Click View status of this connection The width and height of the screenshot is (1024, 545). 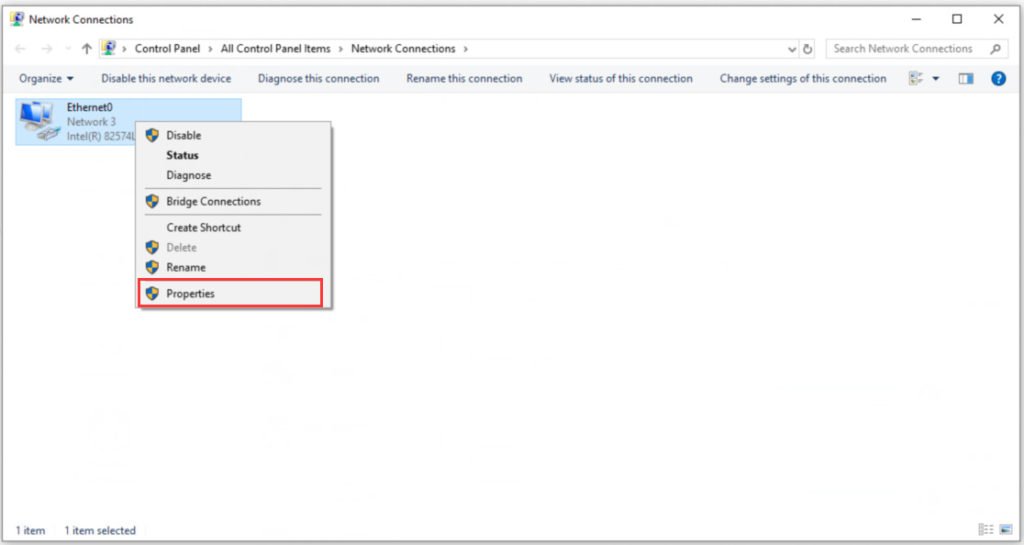[620, 78]
